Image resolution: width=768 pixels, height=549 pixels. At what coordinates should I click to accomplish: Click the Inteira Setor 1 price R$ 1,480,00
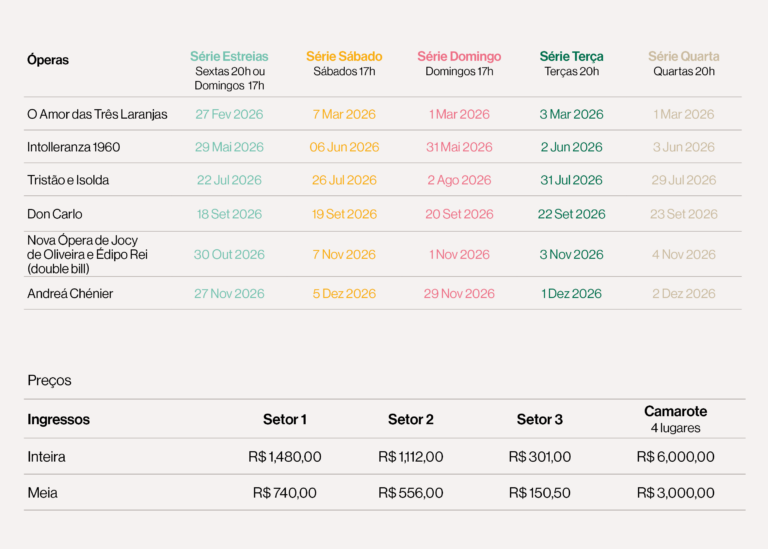(x=285, y=457)
